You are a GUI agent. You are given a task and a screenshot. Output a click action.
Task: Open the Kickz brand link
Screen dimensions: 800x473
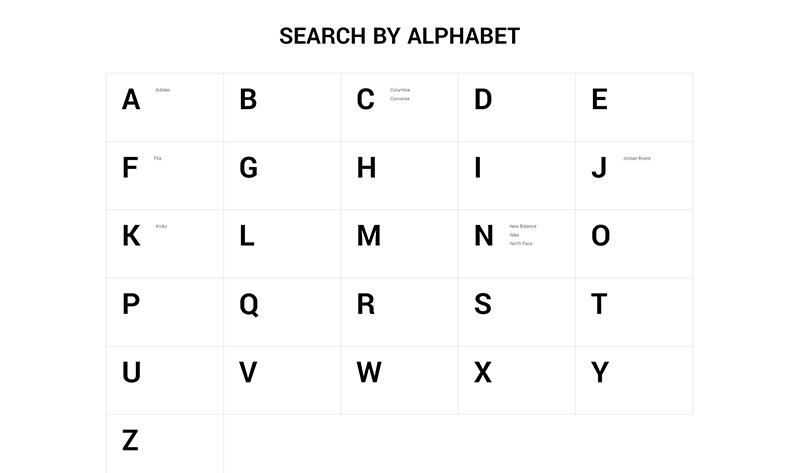[162, 226]
